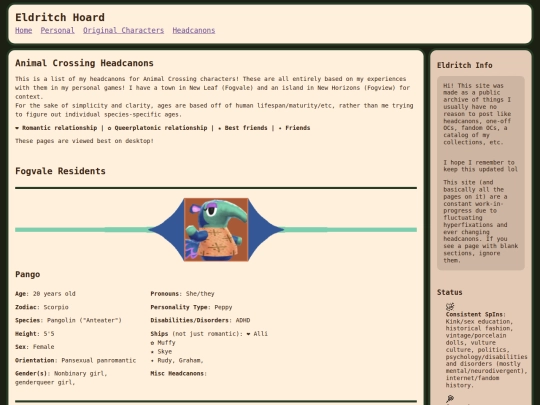Click the 'These pages are viewed best on desktop!' note
Screen dimensions: 540x405
[84, 141]
